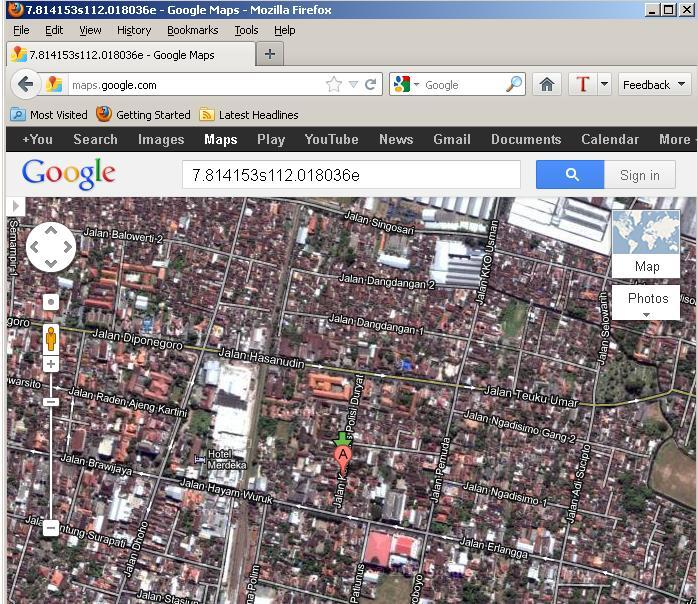
Task: Zoom out with the minus button
Action: click(51, 528)
